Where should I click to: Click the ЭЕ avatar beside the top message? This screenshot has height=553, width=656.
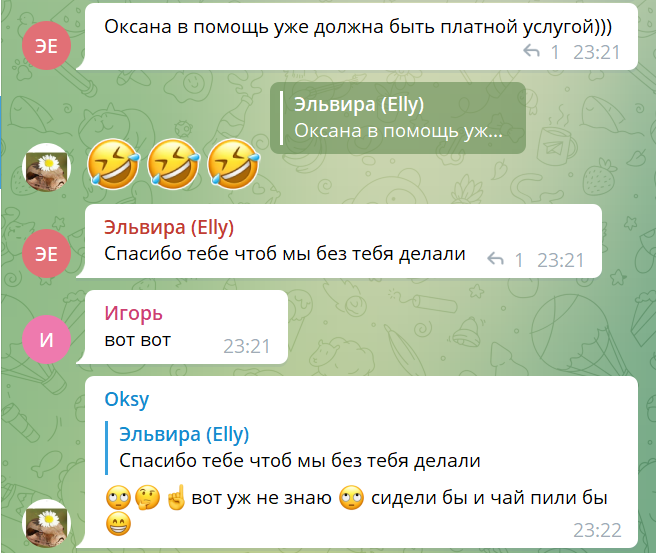click(x=46, y=46)
